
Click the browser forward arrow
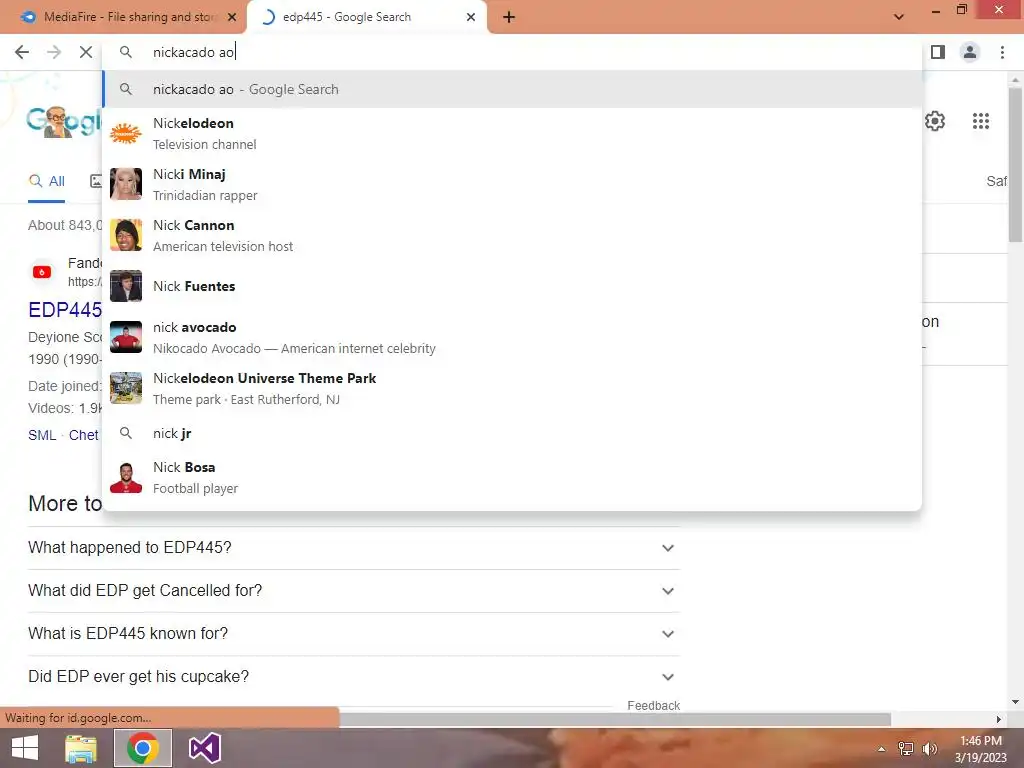(54, 52)
